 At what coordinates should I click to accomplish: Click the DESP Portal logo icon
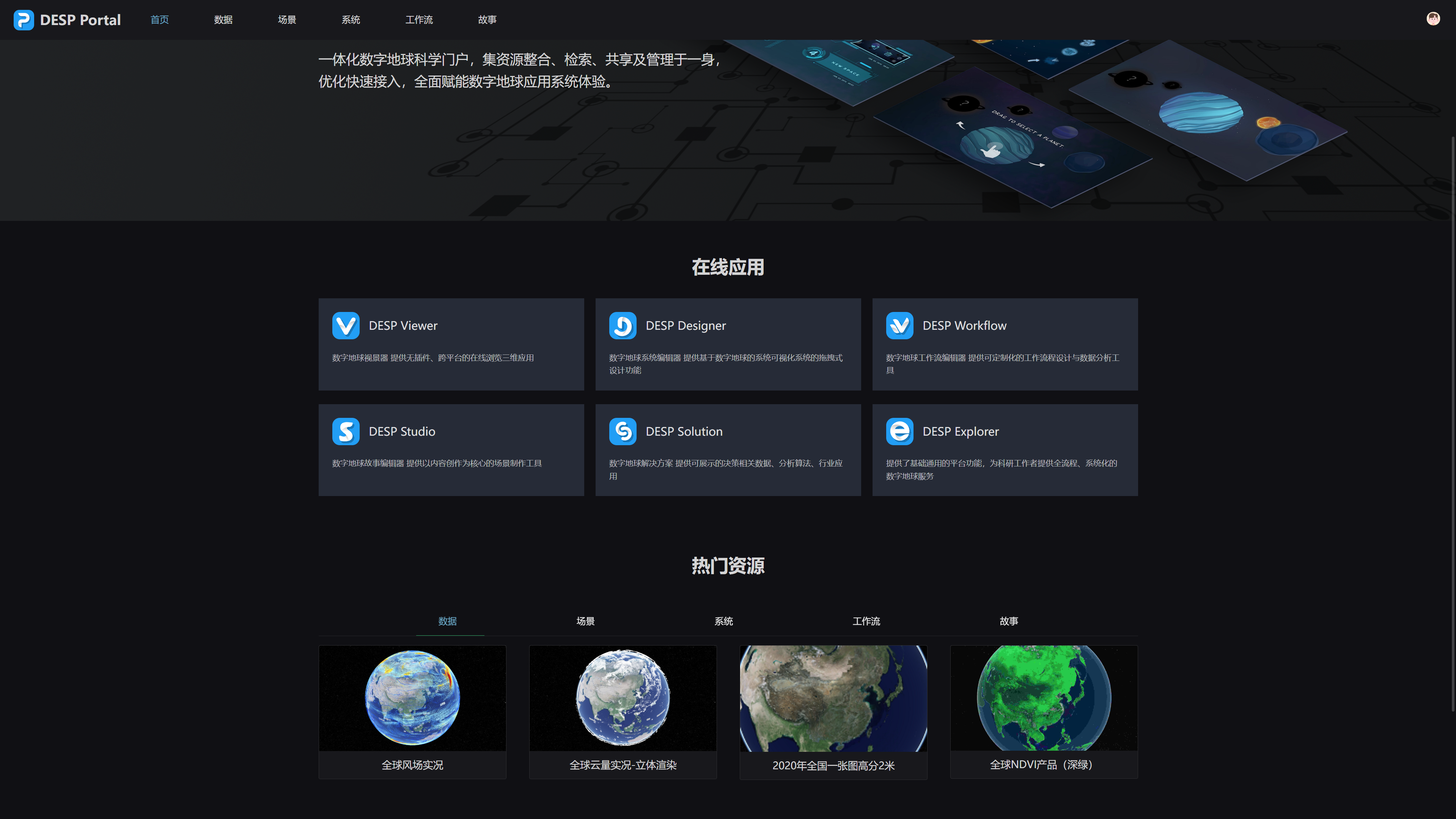[x=24, y=20]
